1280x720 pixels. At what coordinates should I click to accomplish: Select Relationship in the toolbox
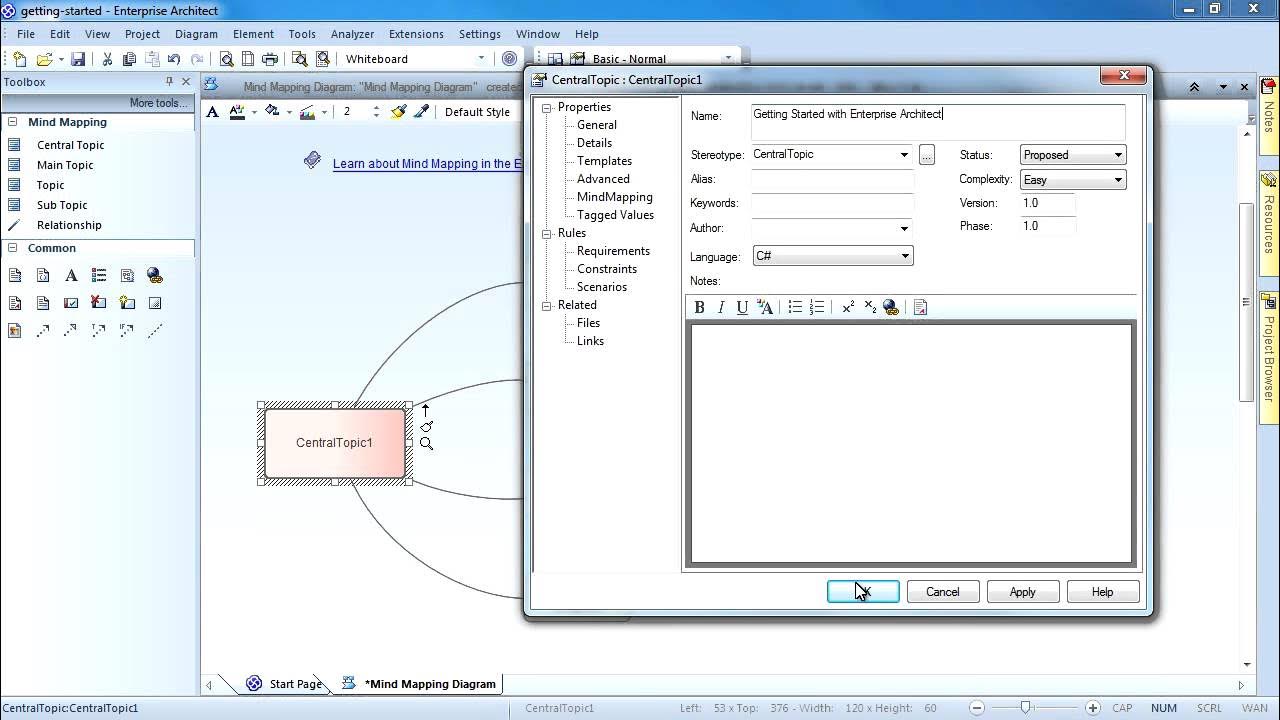(x=69, y=225)
